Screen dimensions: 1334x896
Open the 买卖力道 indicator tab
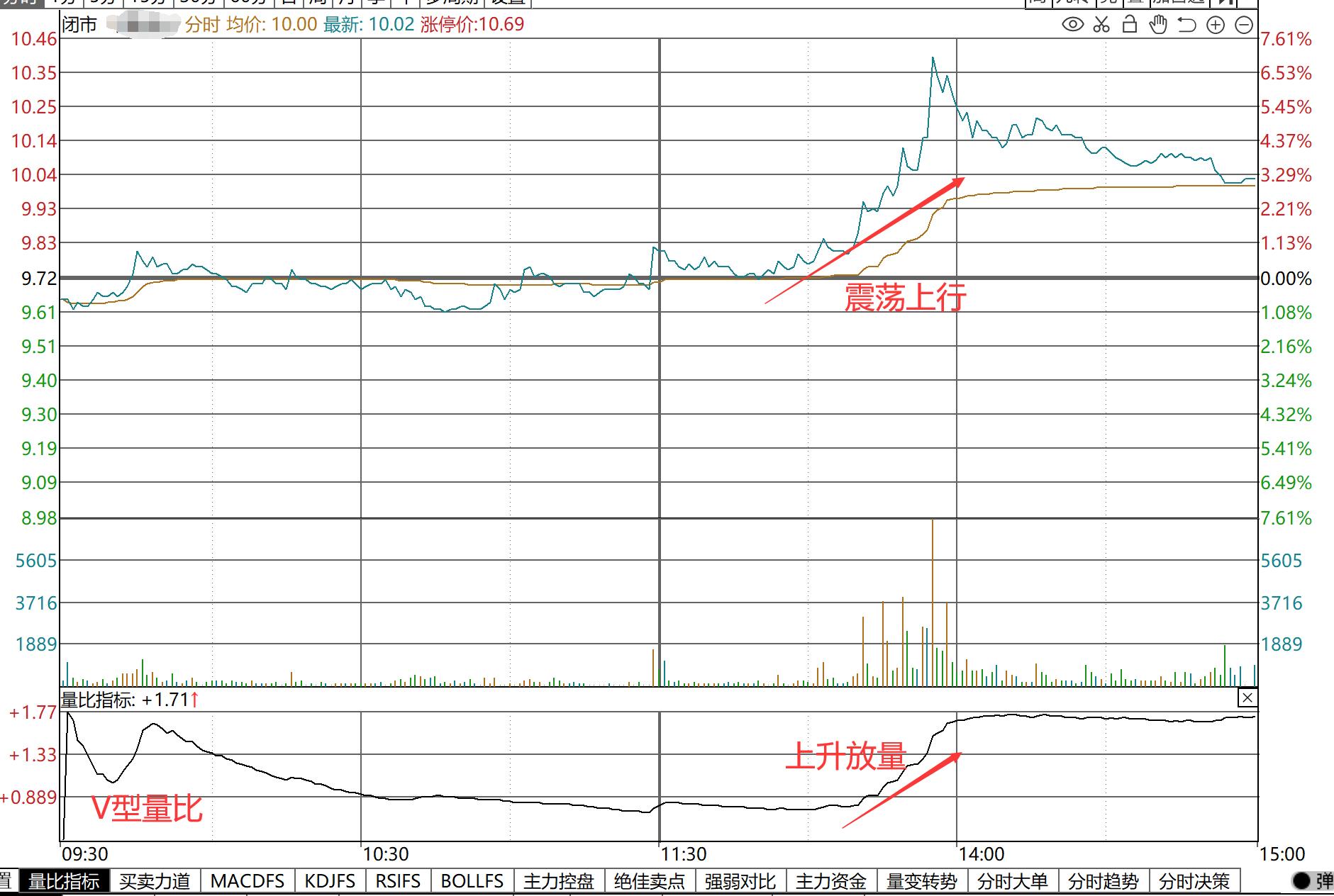pos(155,881)
